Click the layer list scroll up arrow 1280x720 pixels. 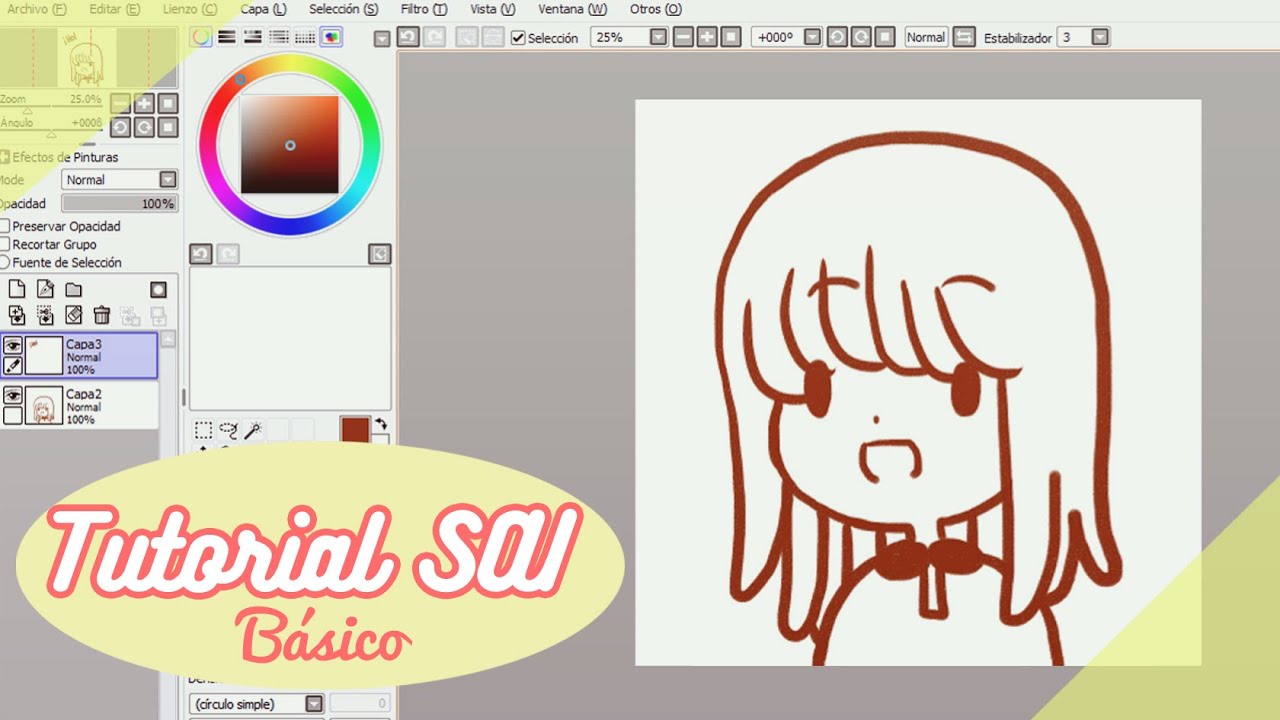(168, 340)
